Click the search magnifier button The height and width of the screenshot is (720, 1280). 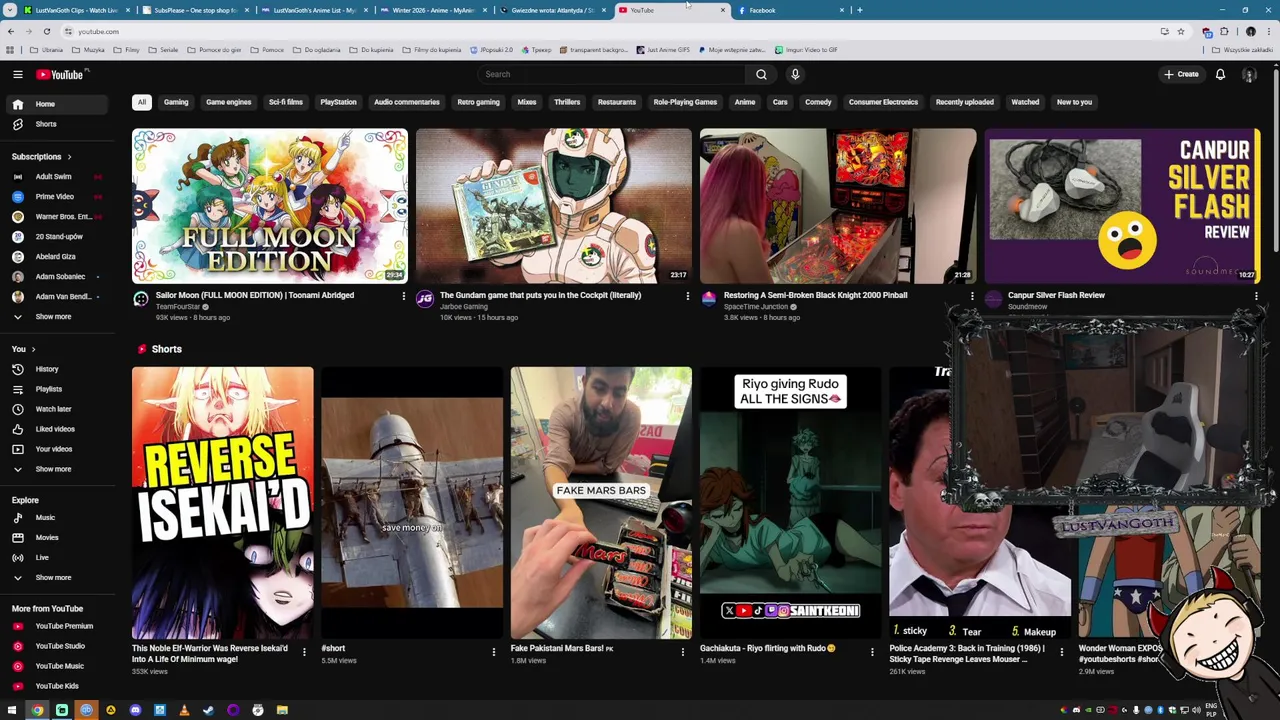(761, 74)
